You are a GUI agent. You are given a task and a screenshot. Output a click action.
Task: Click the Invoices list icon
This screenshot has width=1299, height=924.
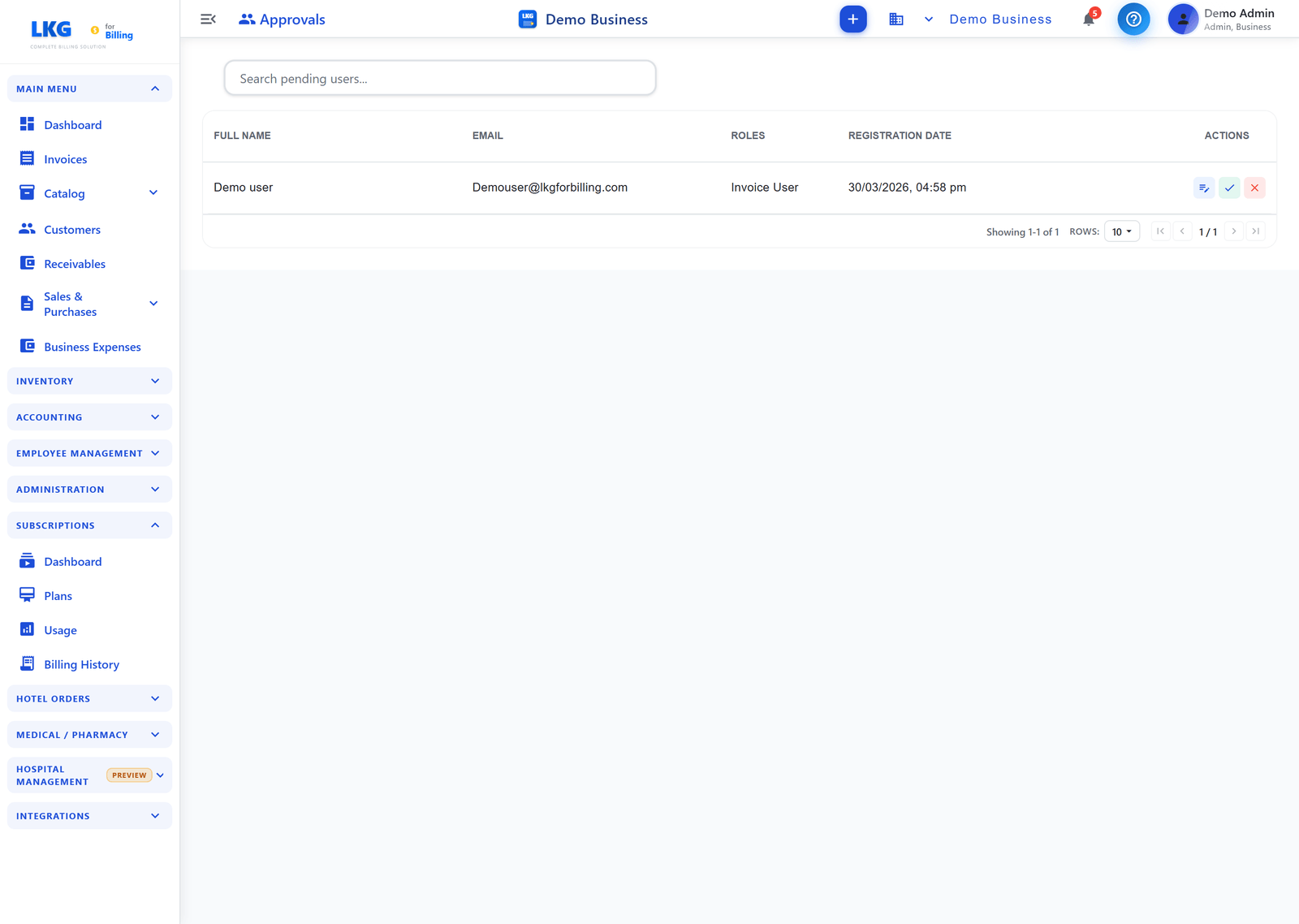click(x=27, y=158)
